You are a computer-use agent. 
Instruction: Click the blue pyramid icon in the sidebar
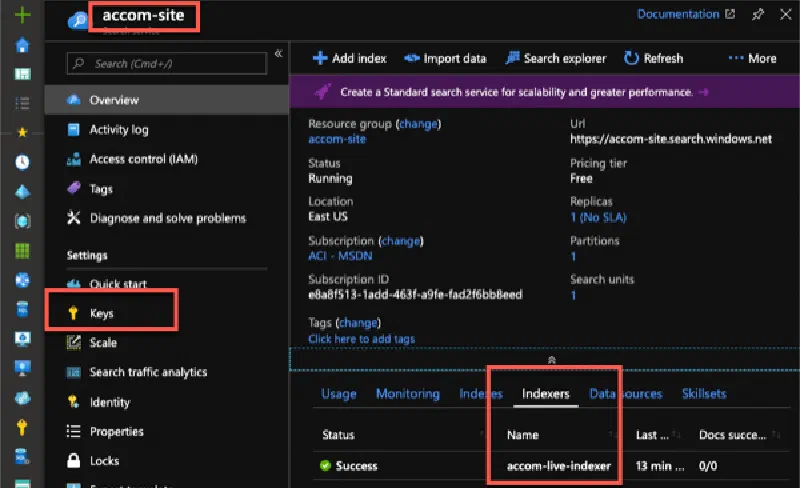point(22,192)
